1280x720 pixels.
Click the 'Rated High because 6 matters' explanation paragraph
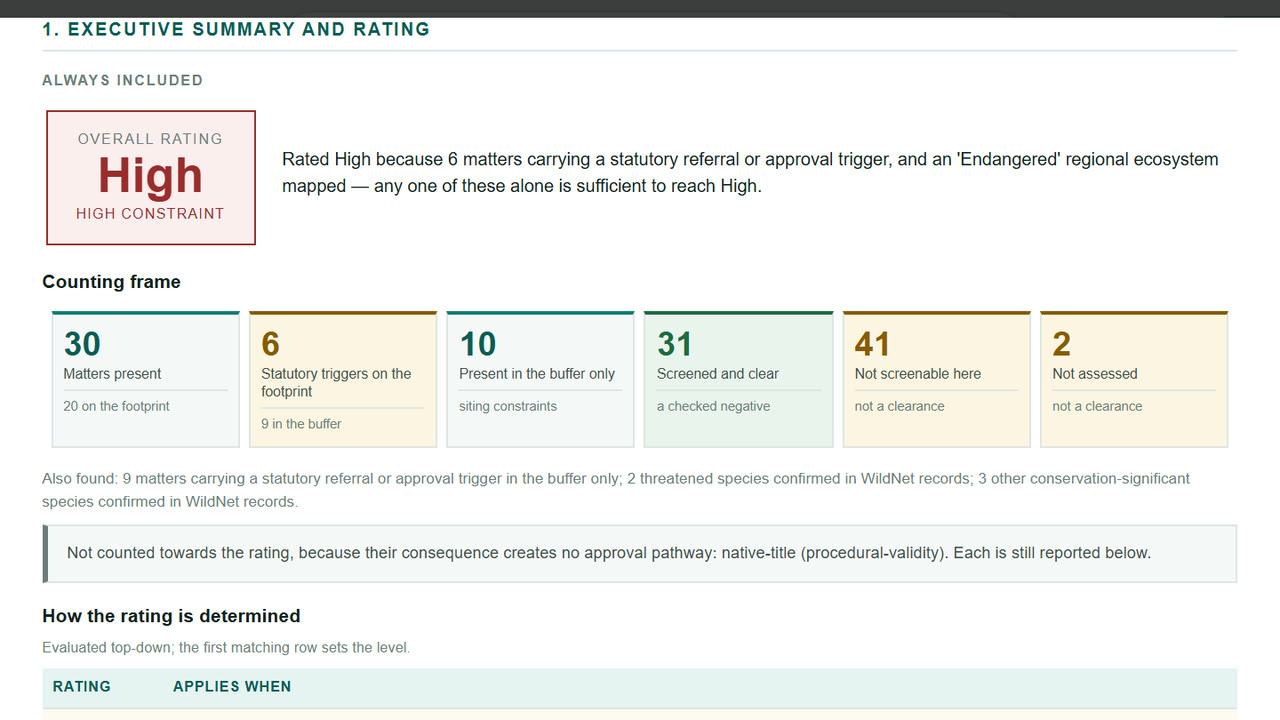pyautogui.click(x=750, y=173)
